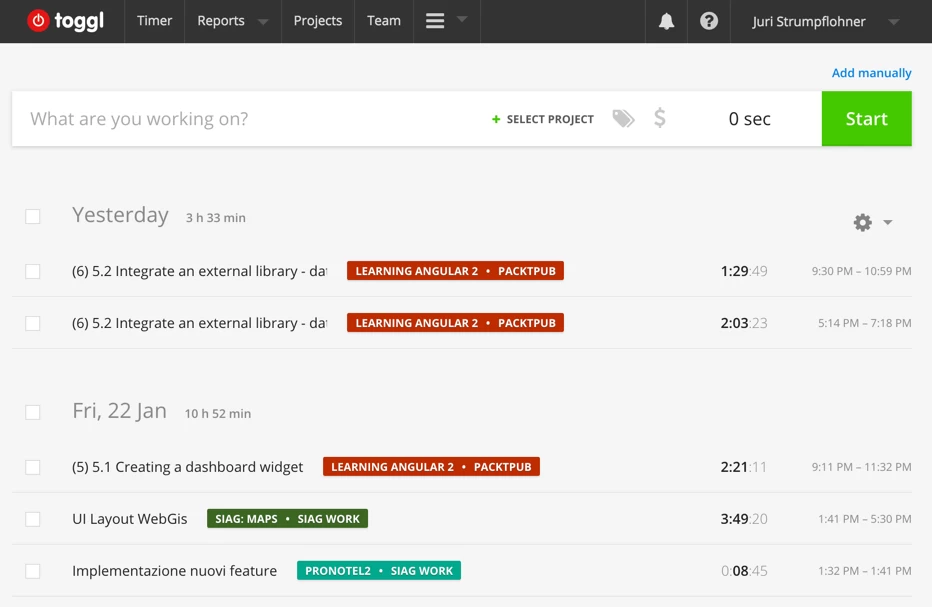This screenshot has height=607, width=932.
Task: Check the UI Layout WebGis entry
Action: pyautogui.click(x=33, y=520)
